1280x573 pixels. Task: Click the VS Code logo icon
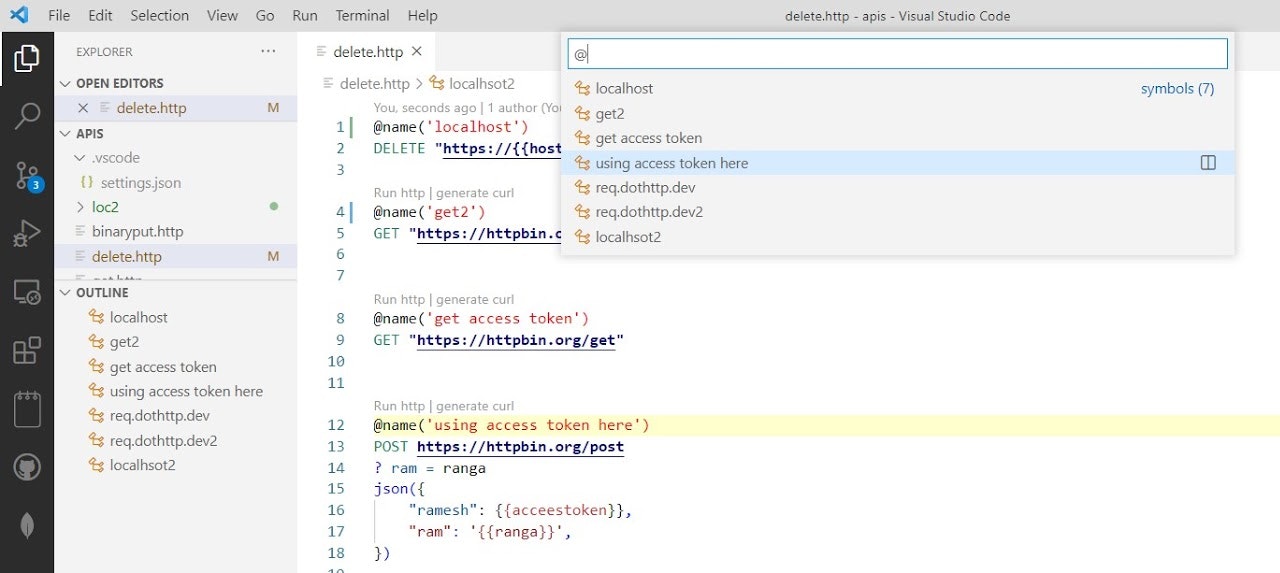tap(19, 15)
